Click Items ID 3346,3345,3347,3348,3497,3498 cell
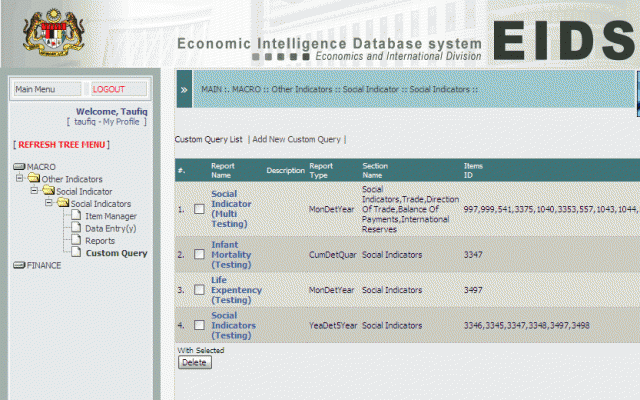The image size is (640, 400). click(x=527, y=325)
